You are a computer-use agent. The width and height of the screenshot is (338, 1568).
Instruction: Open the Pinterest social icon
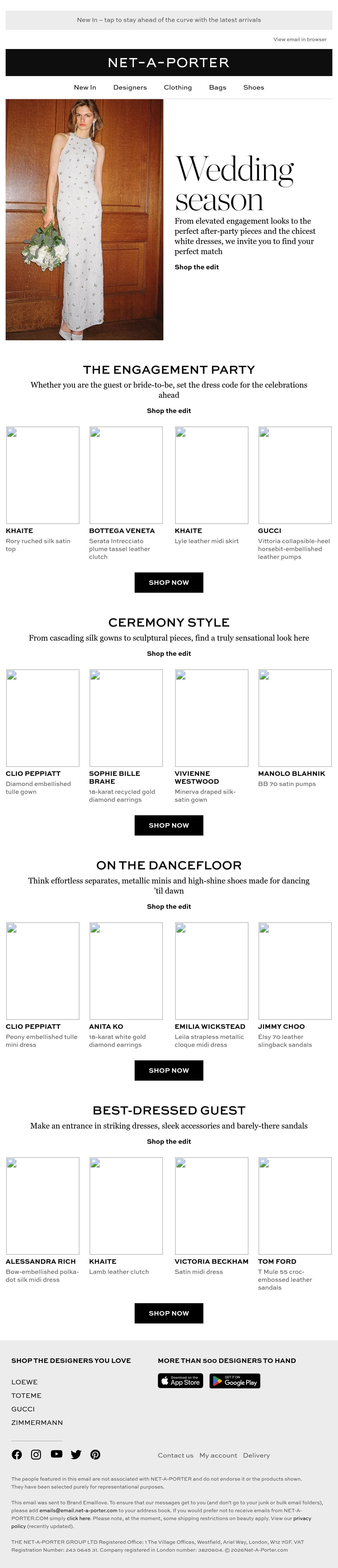[x=95, y=1454]
